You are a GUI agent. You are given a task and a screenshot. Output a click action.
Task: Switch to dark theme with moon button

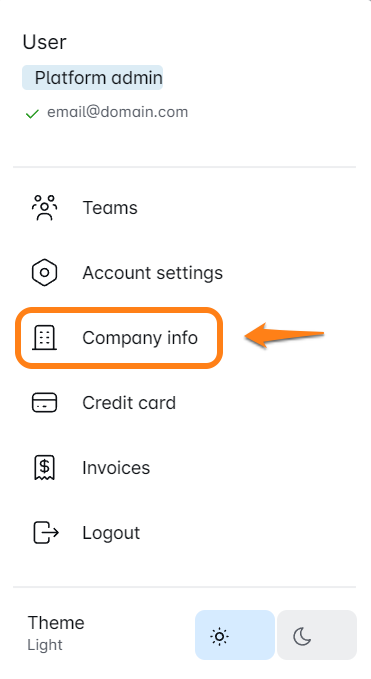coord(317,635)
